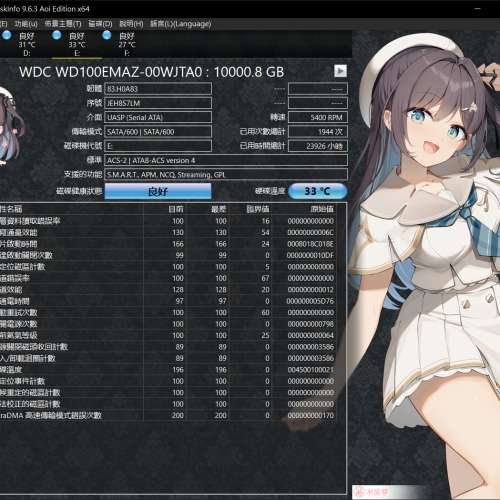Click the blue 良好 health status button
This screenshot has width=500, height=500.
point(158,191)
